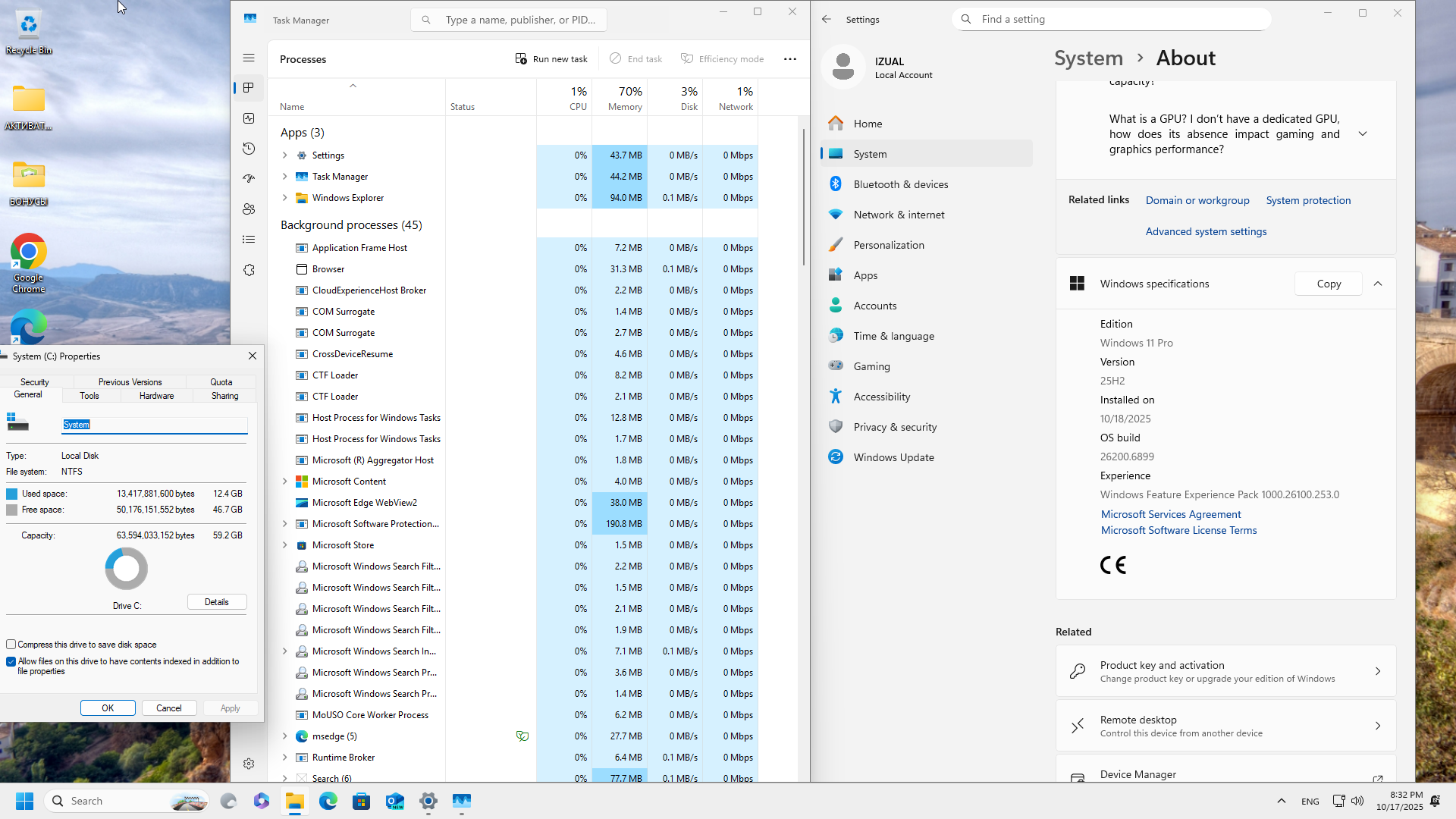Screen dimensions: 1456x819
Task: Open App history icon in Task Manager
Action: [x=249, y=149]
